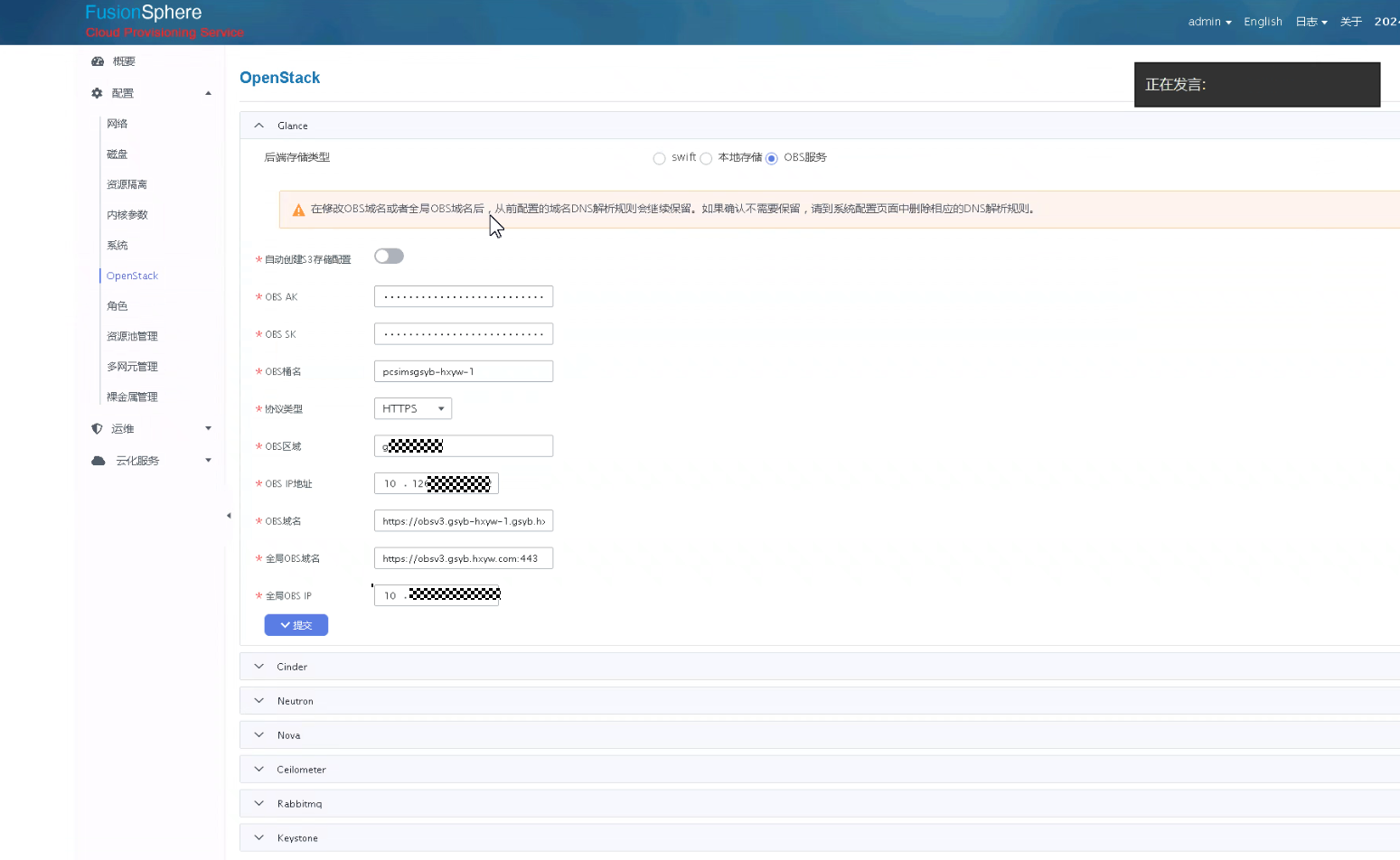The image size is (1400, 860).
Task: Click the gear icon beside 配置
Action: (97, 93)
